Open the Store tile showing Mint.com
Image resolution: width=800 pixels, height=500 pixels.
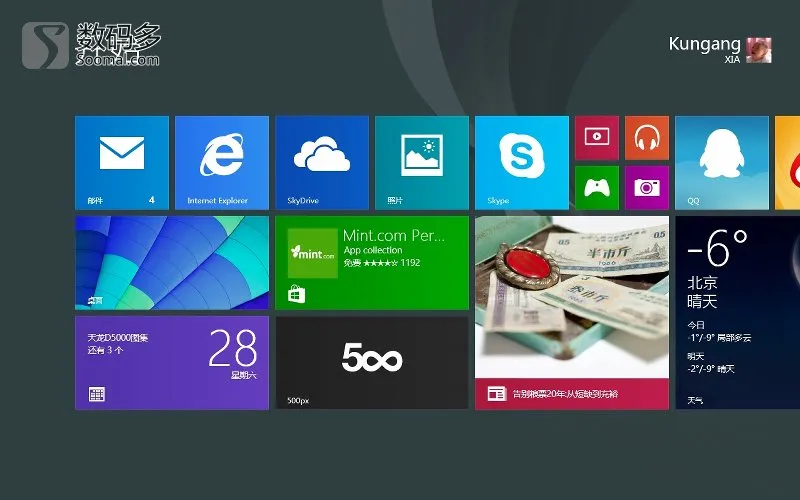371,263
